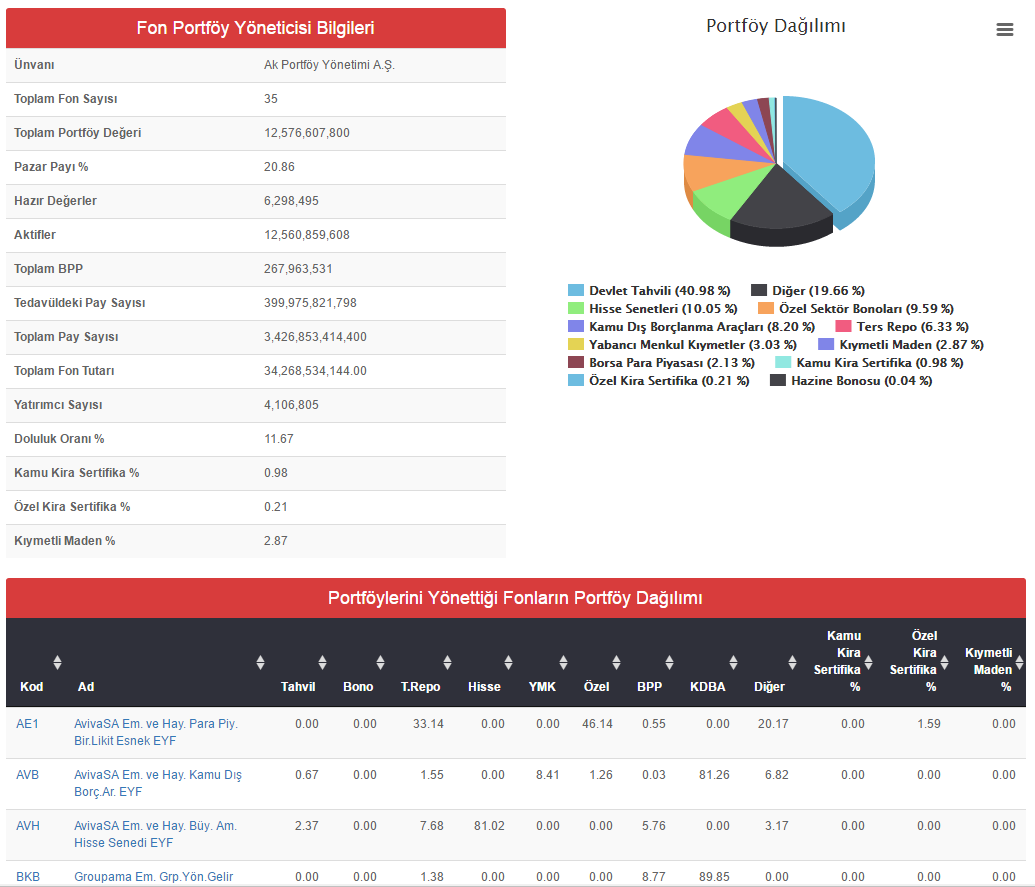Toggle Devlet Tahvili legend item

[650, 290]
